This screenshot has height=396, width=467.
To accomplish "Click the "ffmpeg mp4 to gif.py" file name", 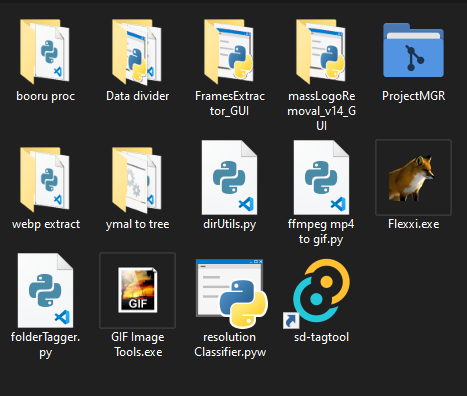I will (321, 232).
